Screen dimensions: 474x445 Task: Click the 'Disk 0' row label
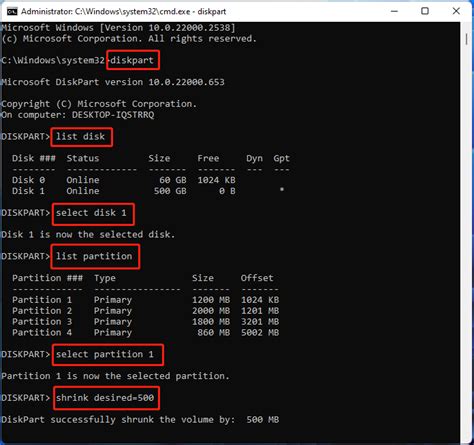28,180
